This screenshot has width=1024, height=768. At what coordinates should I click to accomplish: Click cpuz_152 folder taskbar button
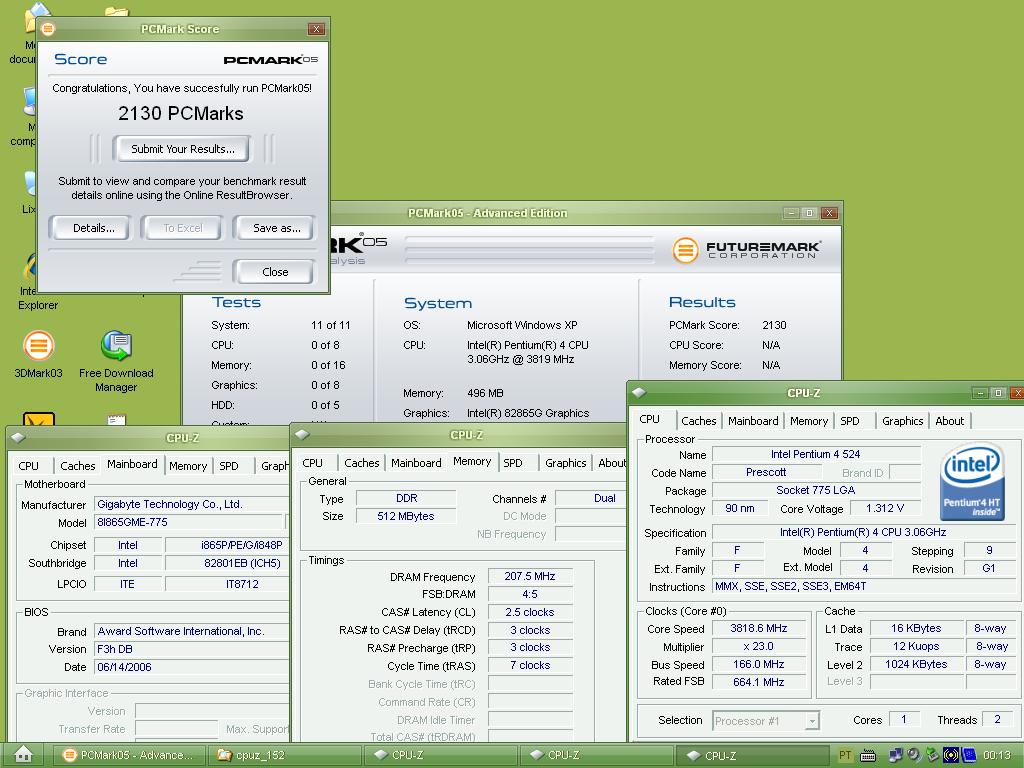(285, 755)
